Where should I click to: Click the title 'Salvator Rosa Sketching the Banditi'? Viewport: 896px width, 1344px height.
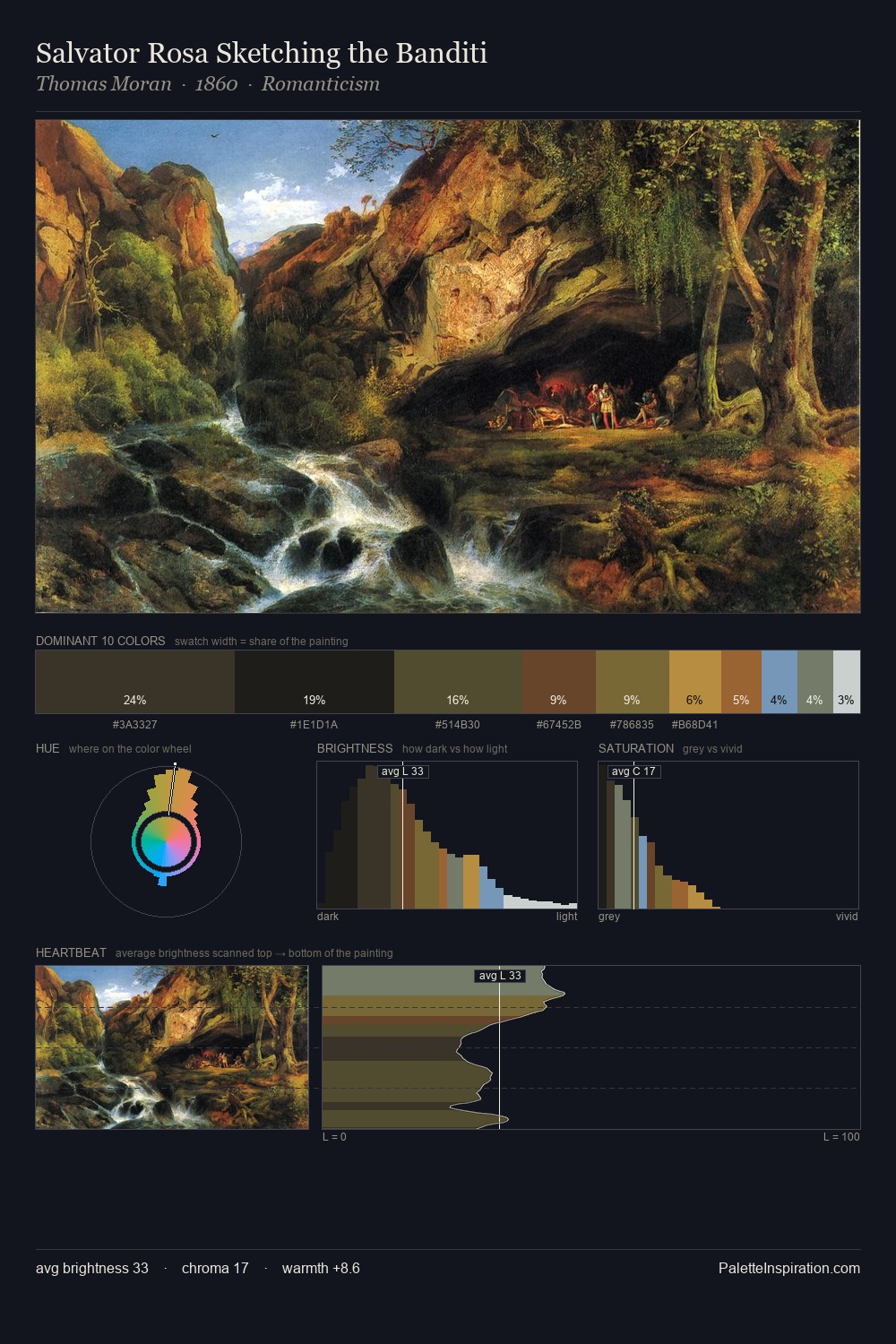(262, 54)
